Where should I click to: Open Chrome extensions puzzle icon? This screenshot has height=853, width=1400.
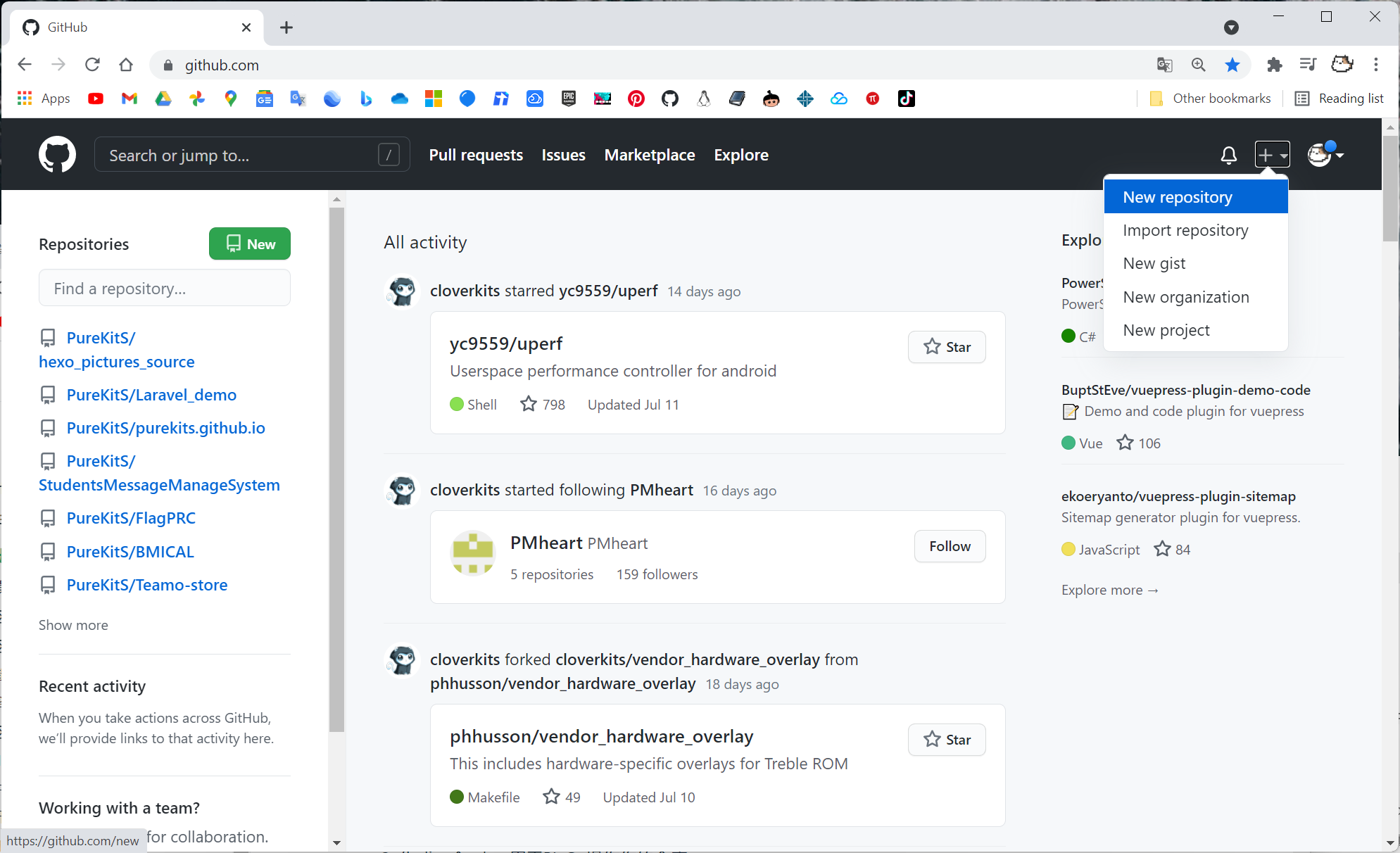(x=1274, y=65)
